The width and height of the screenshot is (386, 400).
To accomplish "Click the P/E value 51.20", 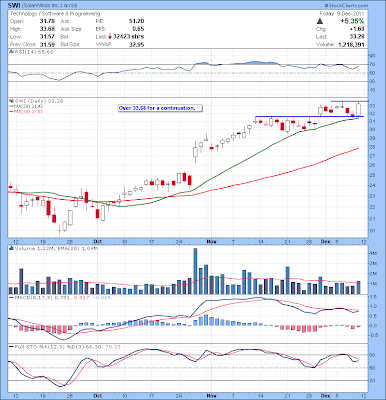I will point(137,21).
